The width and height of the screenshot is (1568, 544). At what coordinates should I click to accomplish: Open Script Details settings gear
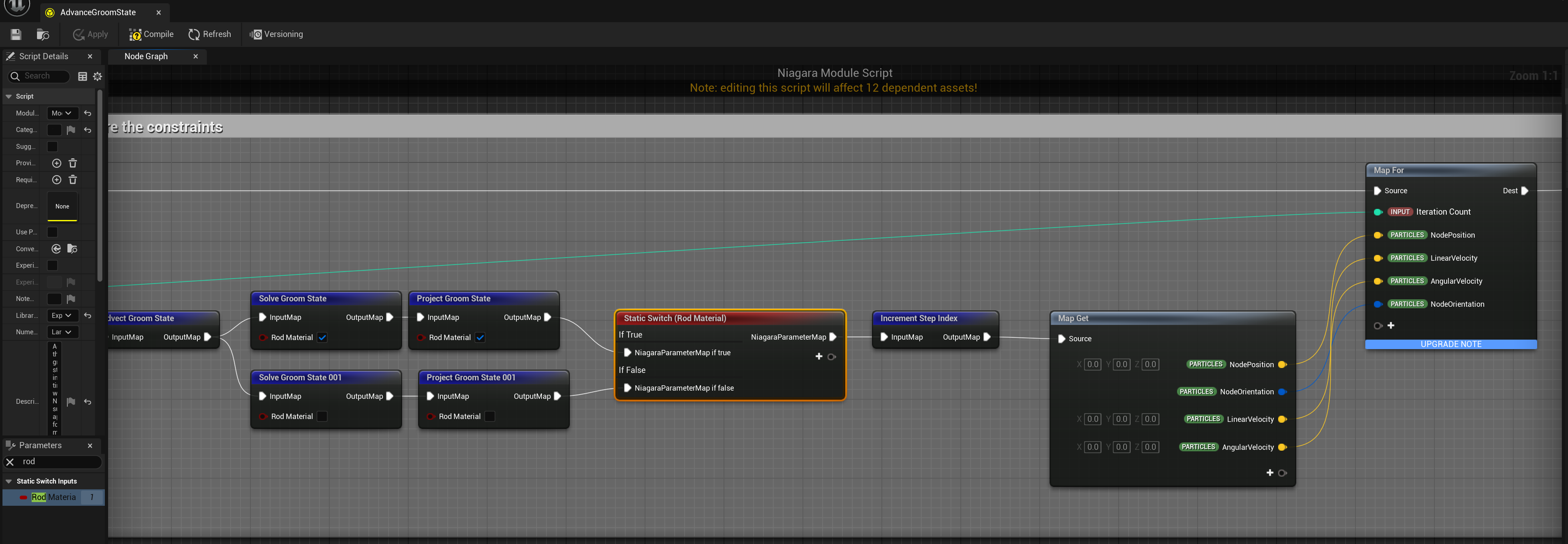(x=97, y=76)
